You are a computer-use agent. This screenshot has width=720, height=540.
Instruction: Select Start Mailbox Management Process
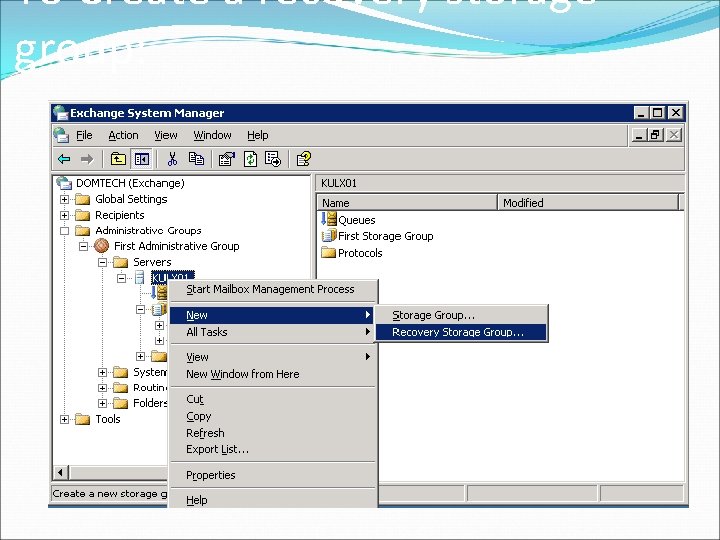273,289
